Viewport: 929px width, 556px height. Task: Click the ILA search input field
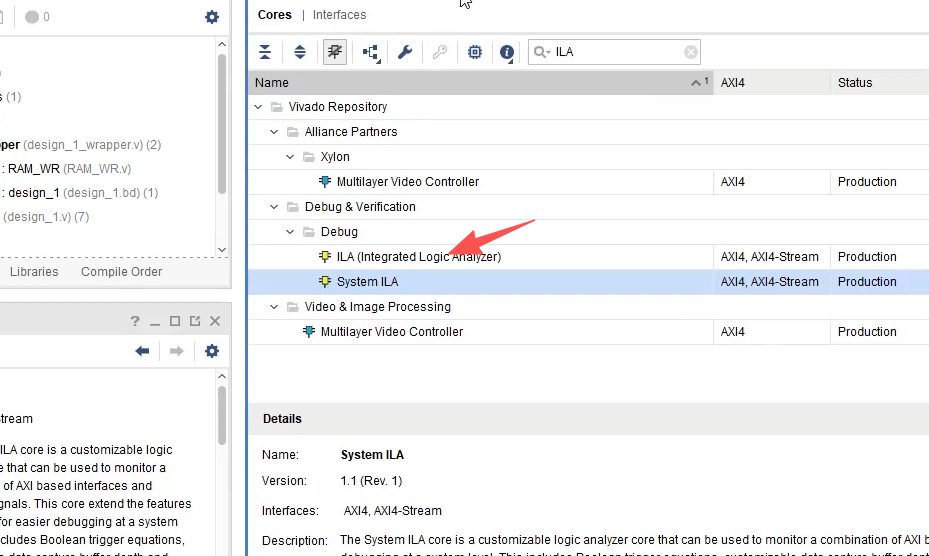pyautogui.click(x=616, y=52)
